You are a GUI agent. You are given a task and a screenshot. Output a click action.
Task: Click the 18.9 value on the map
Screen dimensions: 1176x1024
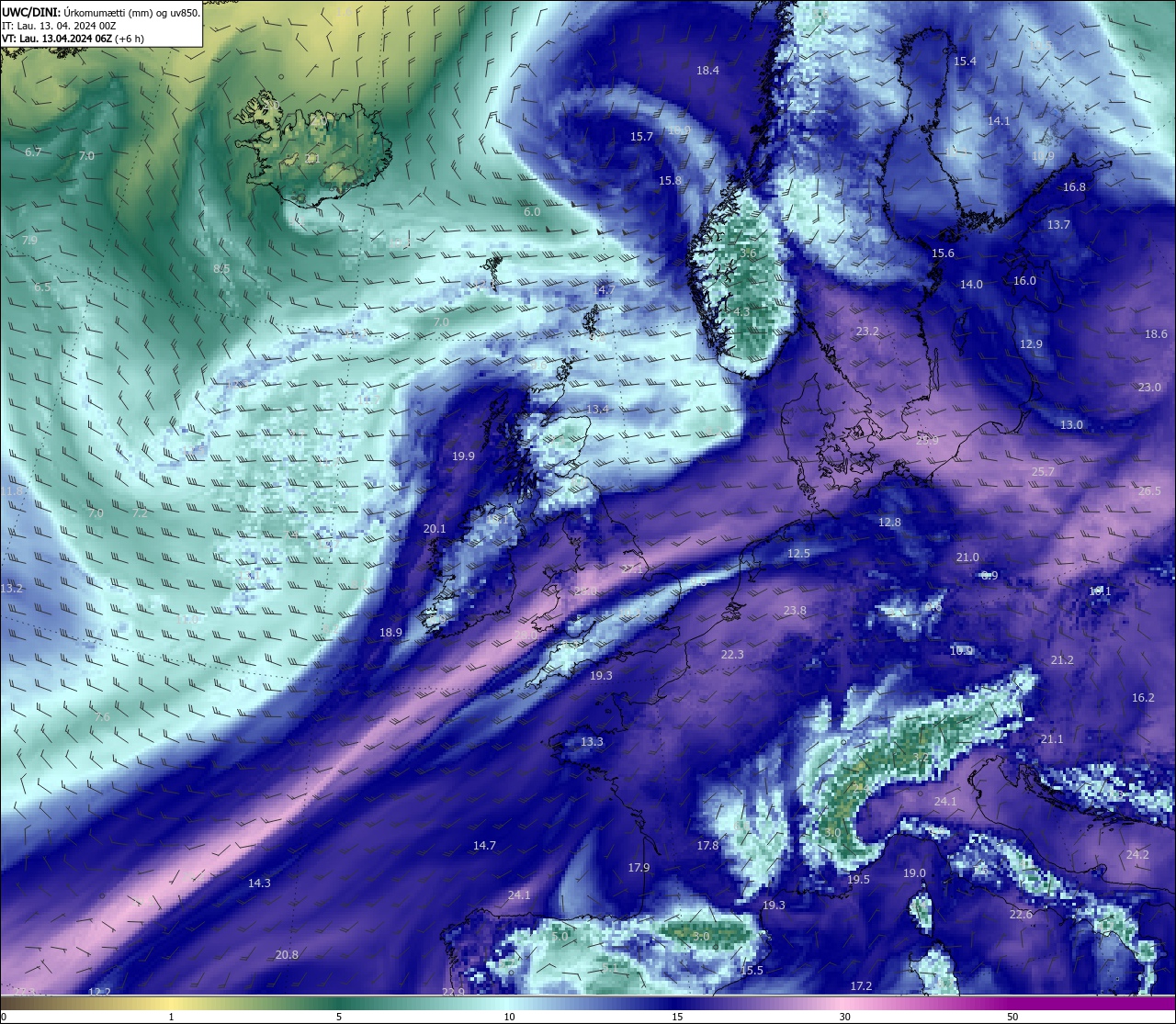click(390, 633)
